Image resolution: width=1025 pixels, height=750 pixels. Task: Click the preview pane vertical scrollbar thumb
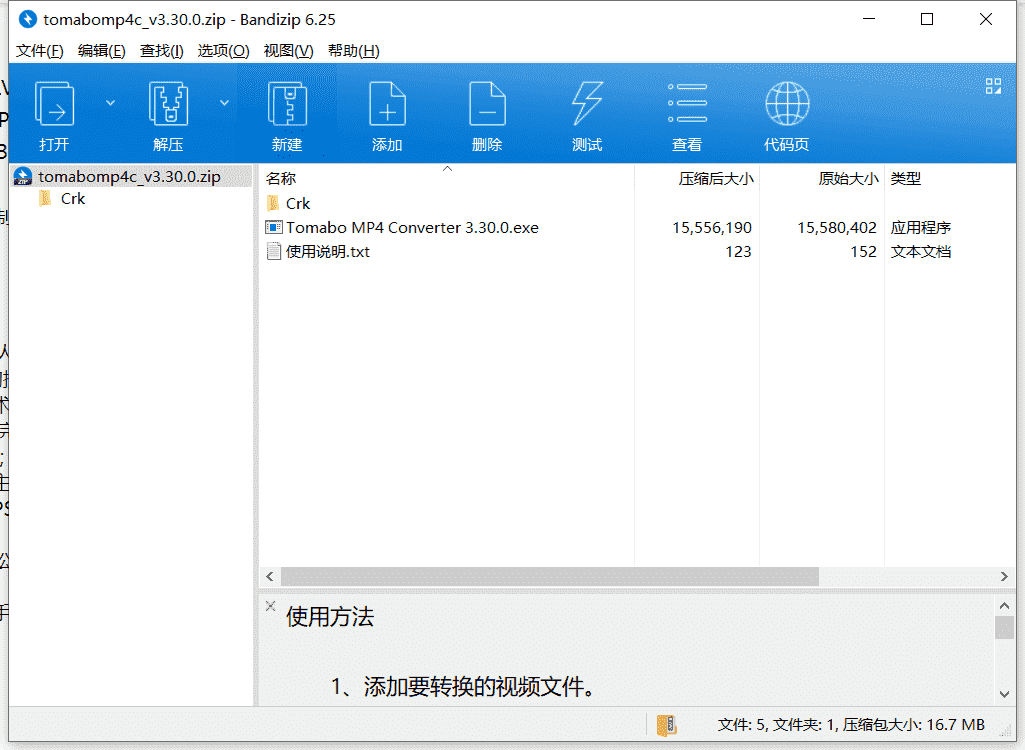pyautogui.click(x=1005, y=628)
